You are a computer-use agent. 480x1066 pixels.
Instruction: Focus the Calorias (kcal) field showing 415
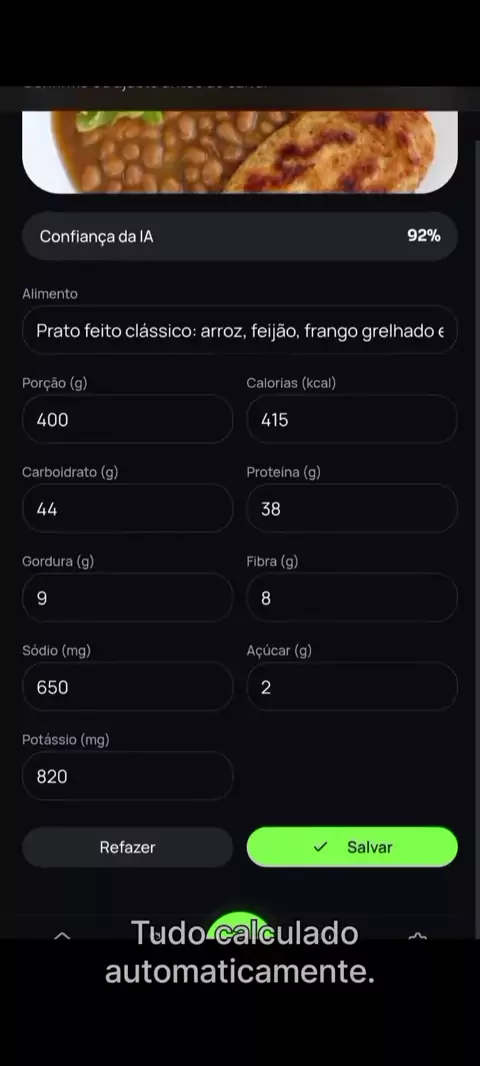point(352,419)
